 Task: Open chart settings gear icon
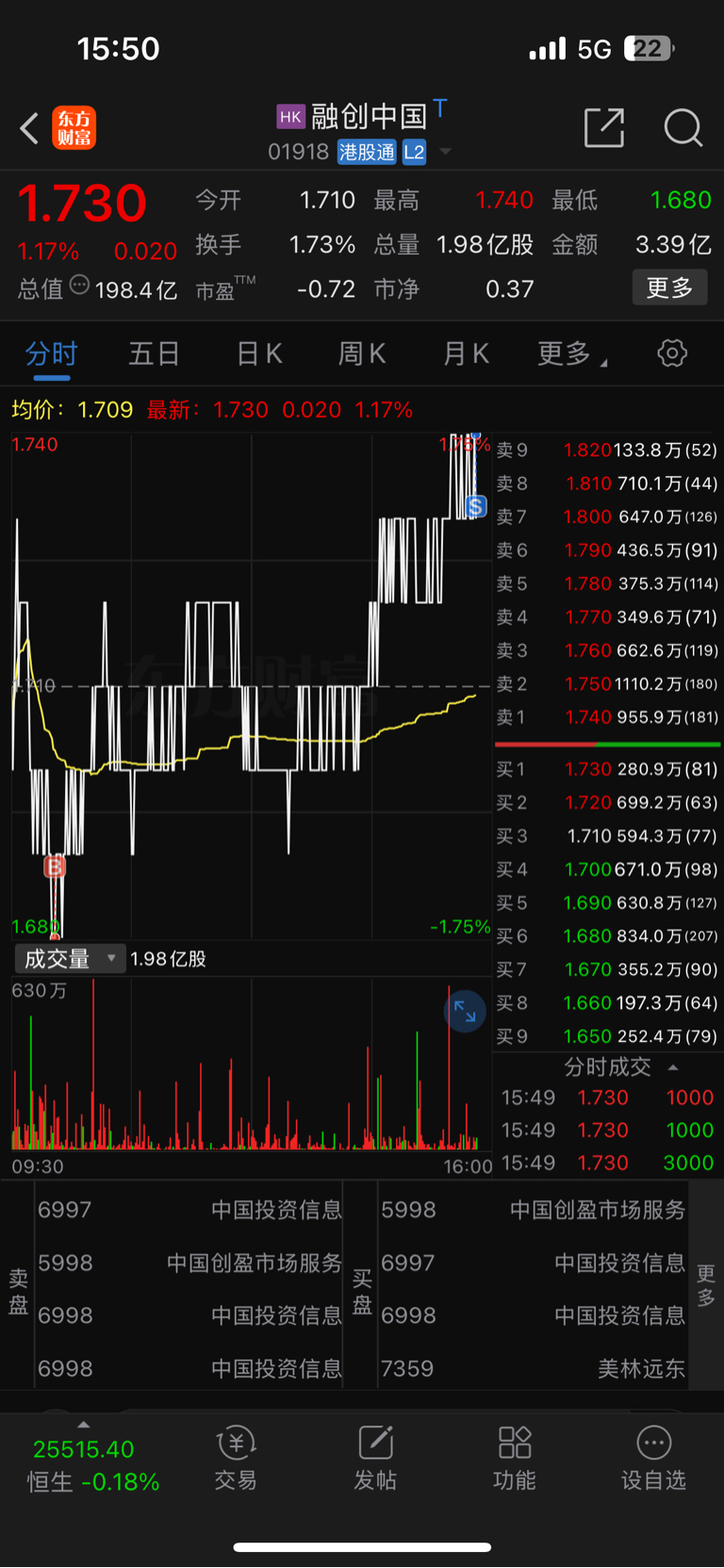(x=672, y=354)
